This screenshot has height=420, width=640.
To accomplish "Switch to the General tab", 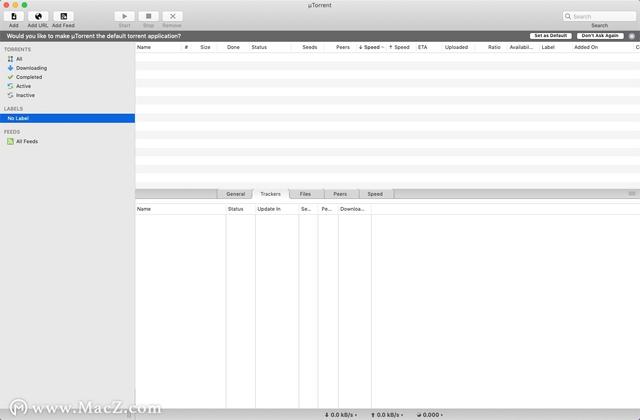I will 236,194.
